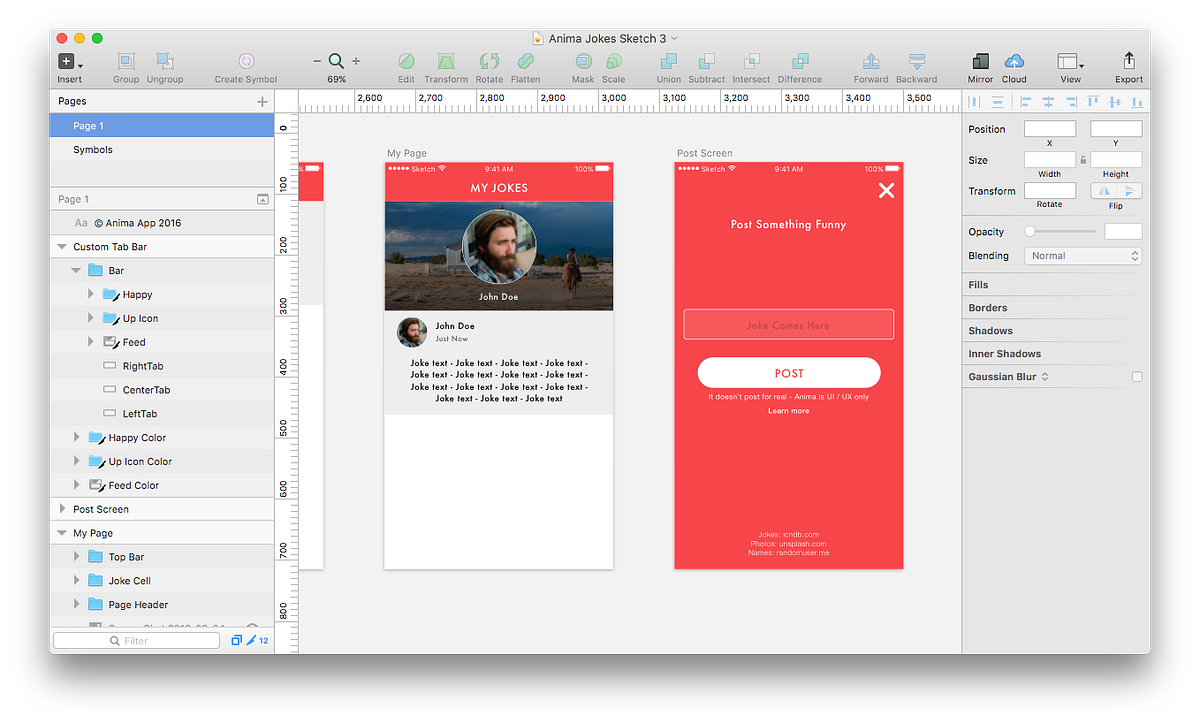This screenshot has width=1200, height=725.
Task: Enable the Gaussian Blur checkbox
Action: click(1136, 375)
